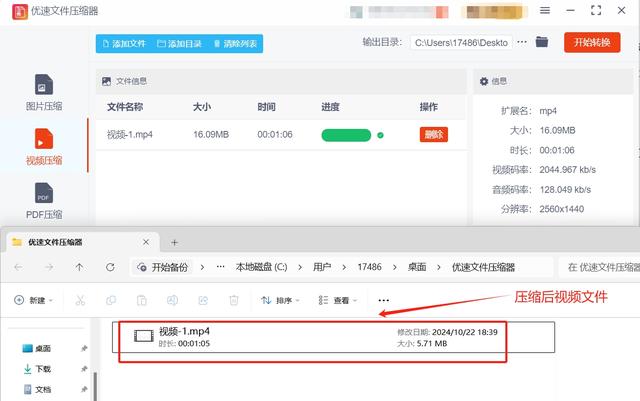Open the 排序 dropdown

click(280, 301)
